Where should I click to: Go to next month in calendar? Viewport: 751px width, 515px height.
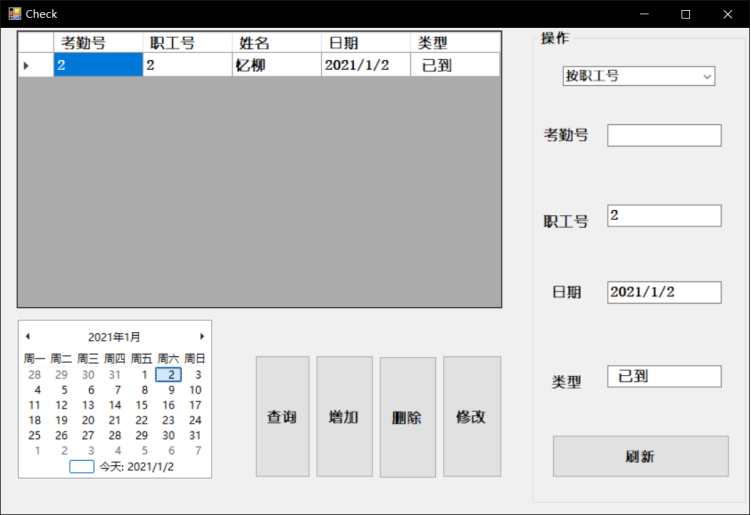pyautogui.click(x=202, y=336)
